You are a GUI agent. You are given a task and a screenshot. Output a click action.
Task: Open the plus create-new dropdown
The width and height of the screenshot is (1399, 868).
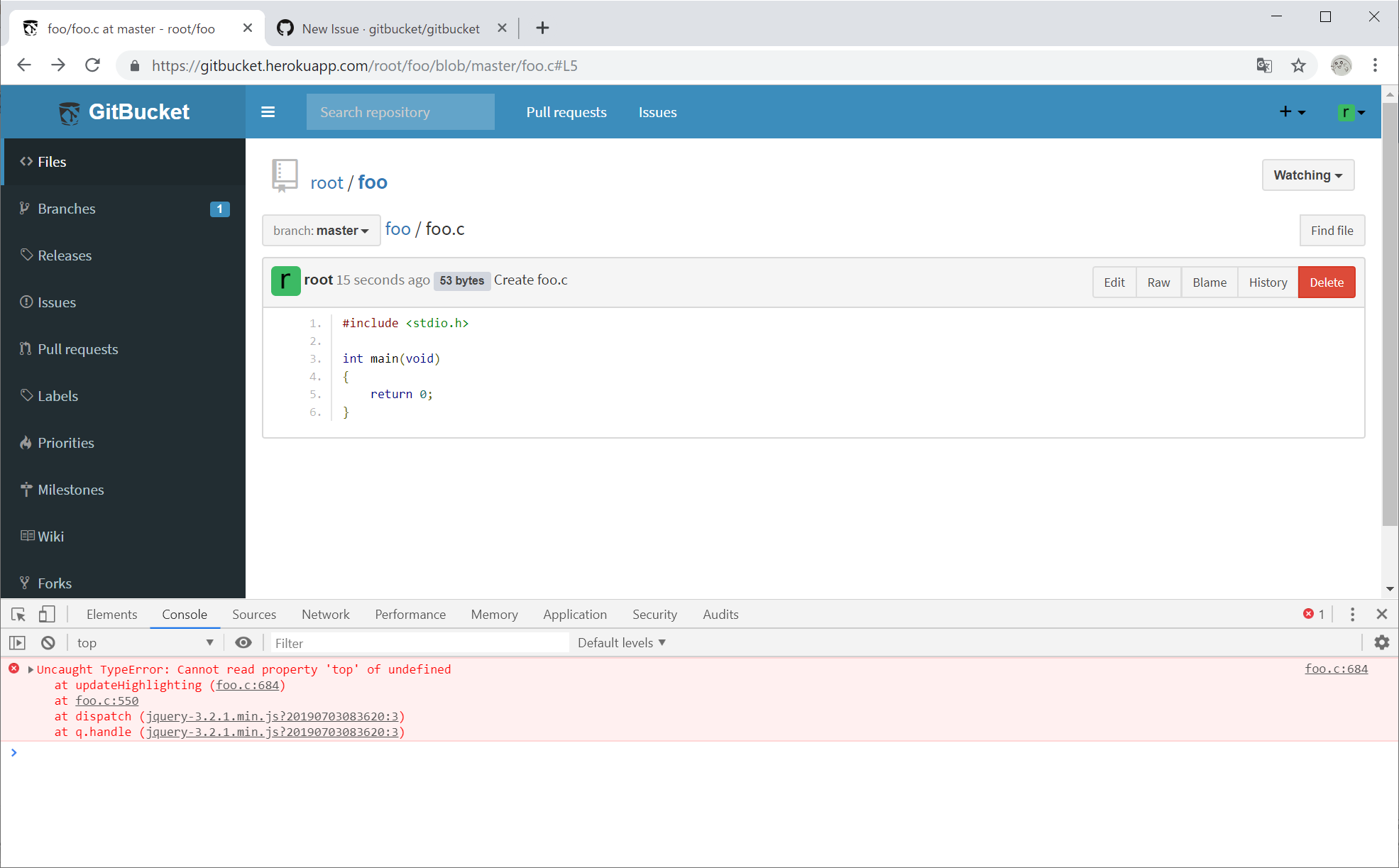point(1292,112)
